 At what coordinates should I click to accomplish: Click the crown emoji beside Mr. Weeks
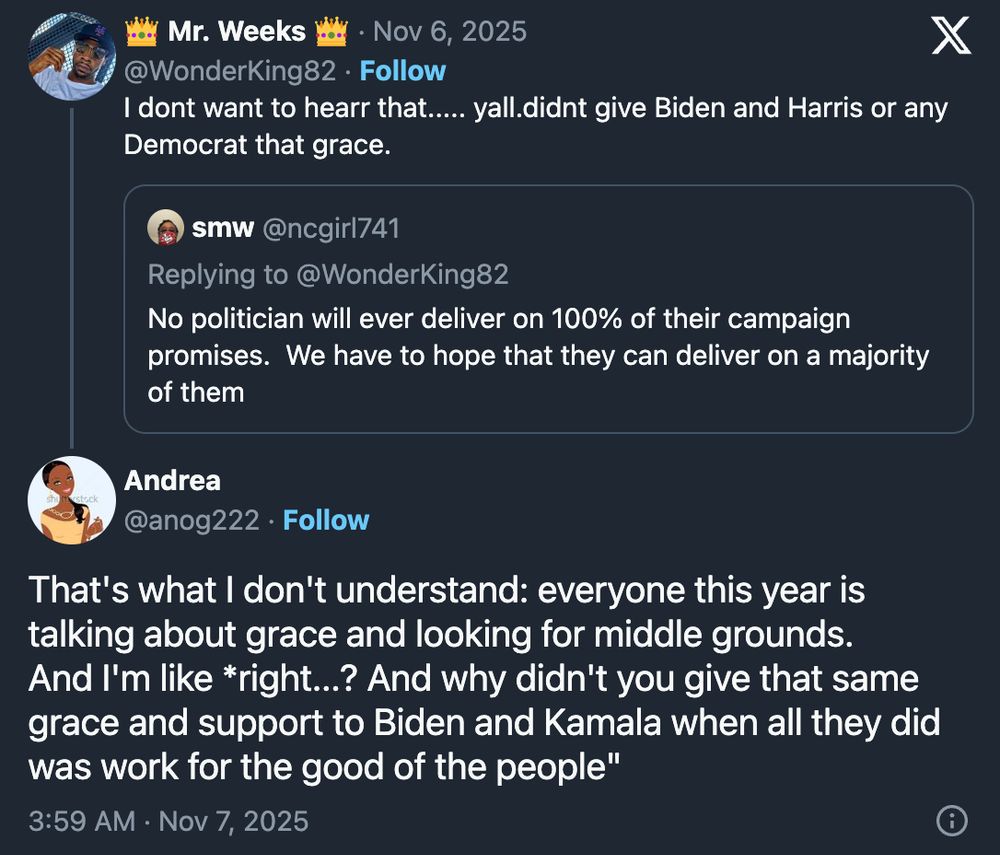pyautogui.click(x=141, y=30)
